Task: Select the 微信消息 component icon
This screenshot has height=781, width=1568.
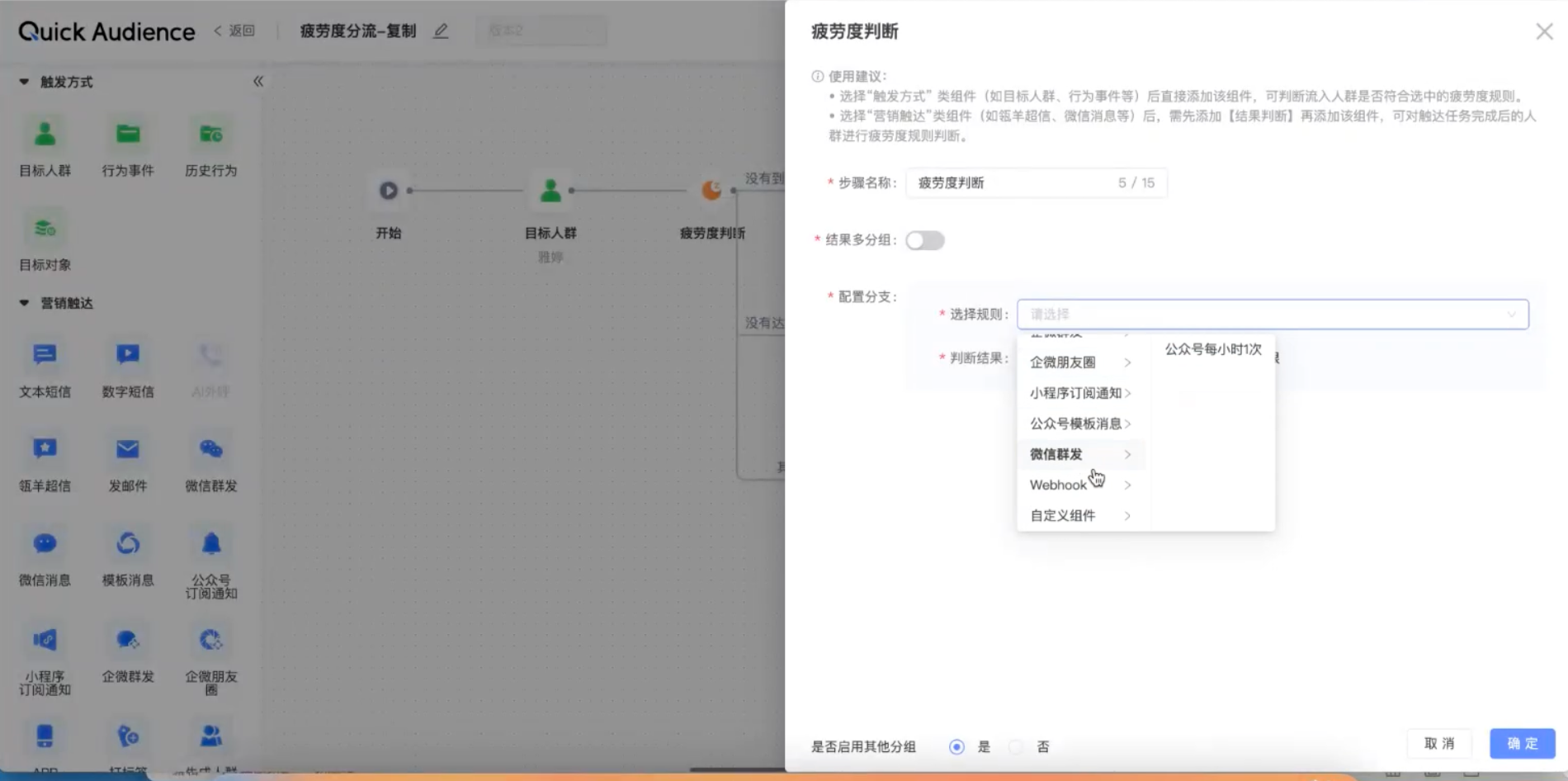Action: point(45,543)
